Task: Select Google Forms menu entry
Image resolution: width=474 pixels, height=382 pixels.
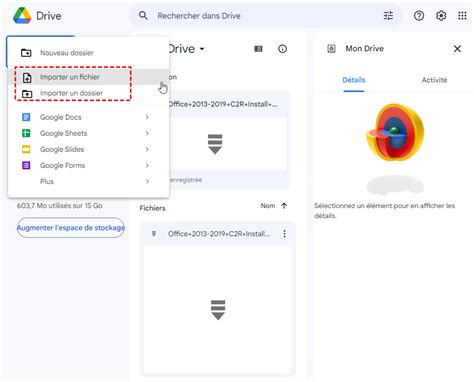Action: pos(89,165)
